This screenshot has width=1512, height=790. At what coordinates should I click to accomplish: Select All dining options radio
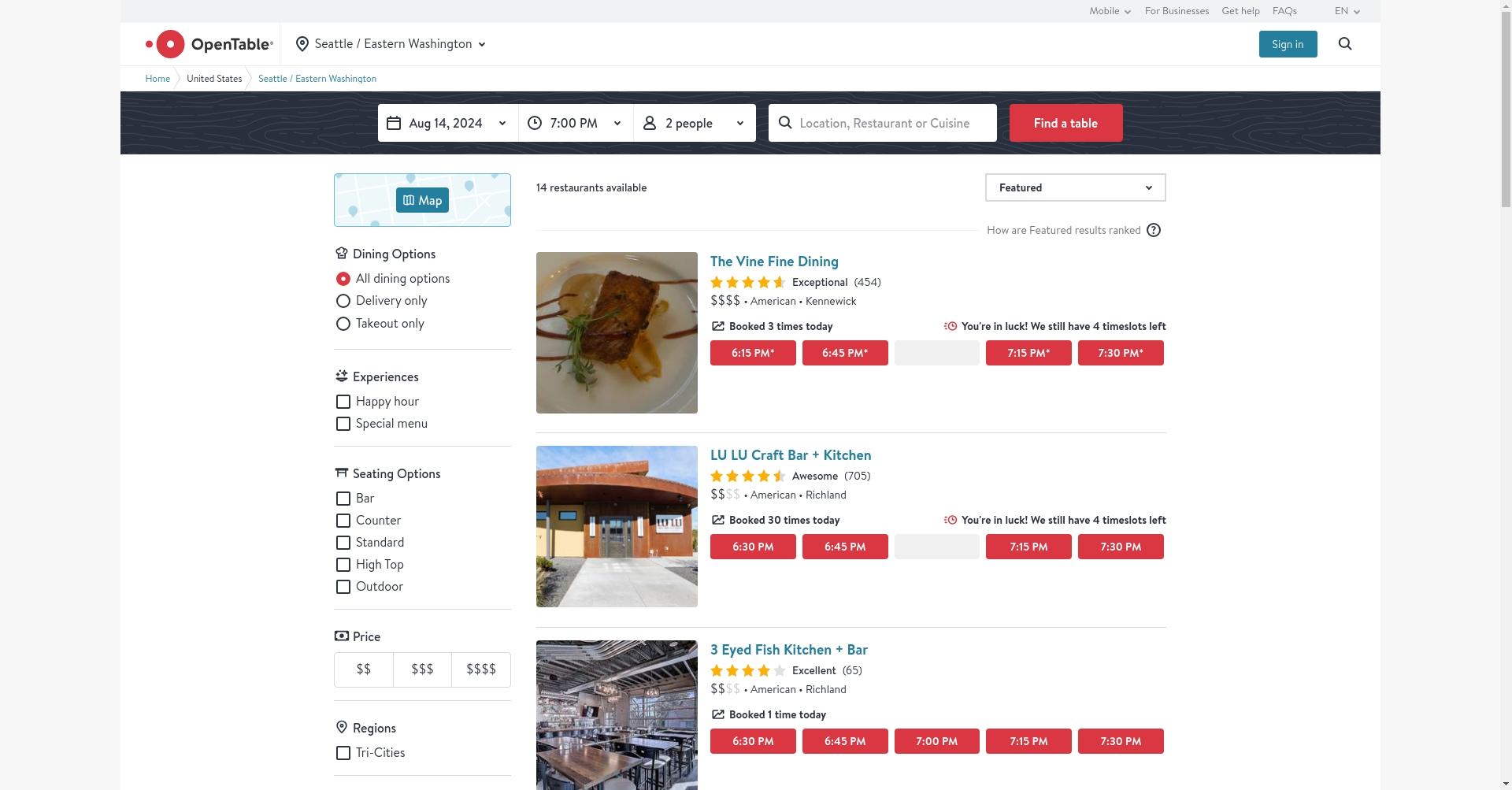343,279
